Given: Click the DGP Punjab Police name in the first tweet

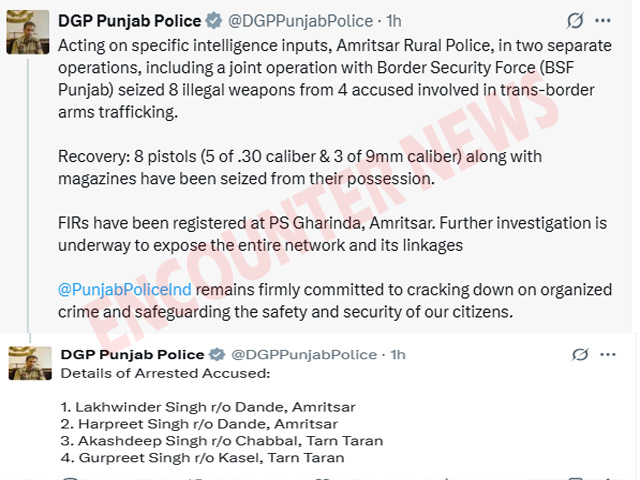Looking at the screenshot, I should [x=130, y=21].
